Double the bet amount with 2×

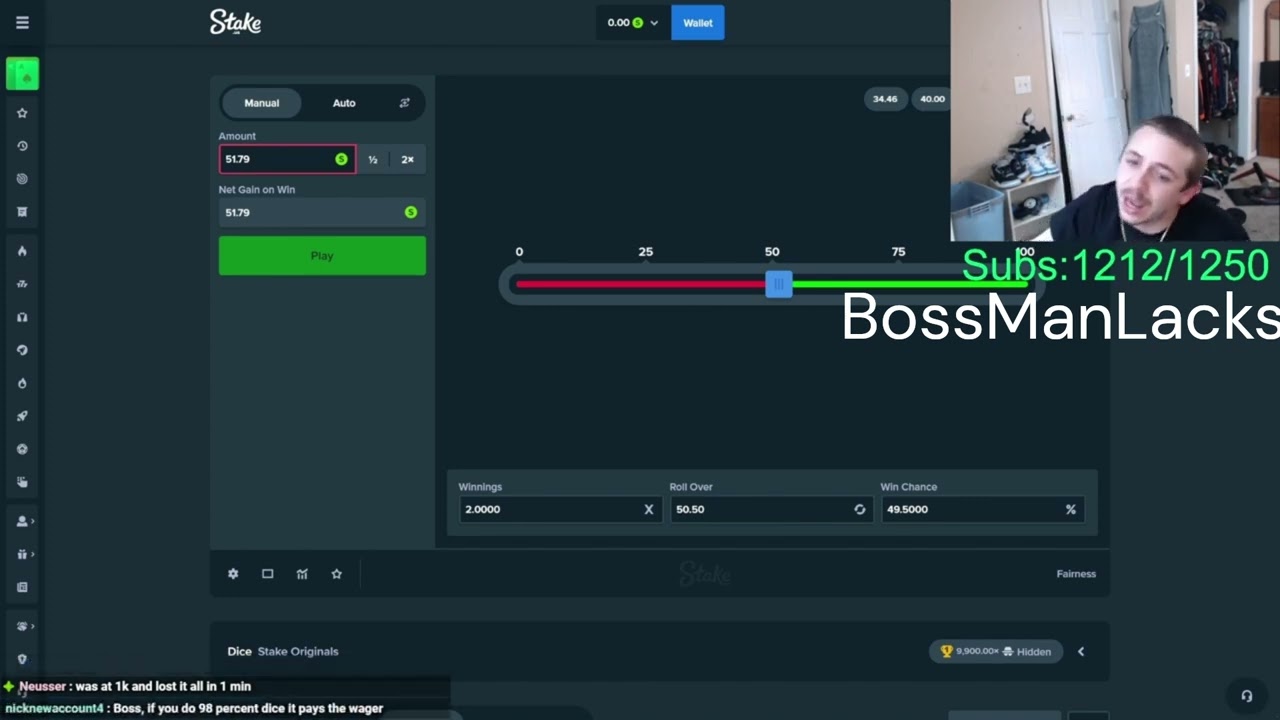[x=408, y=159]
